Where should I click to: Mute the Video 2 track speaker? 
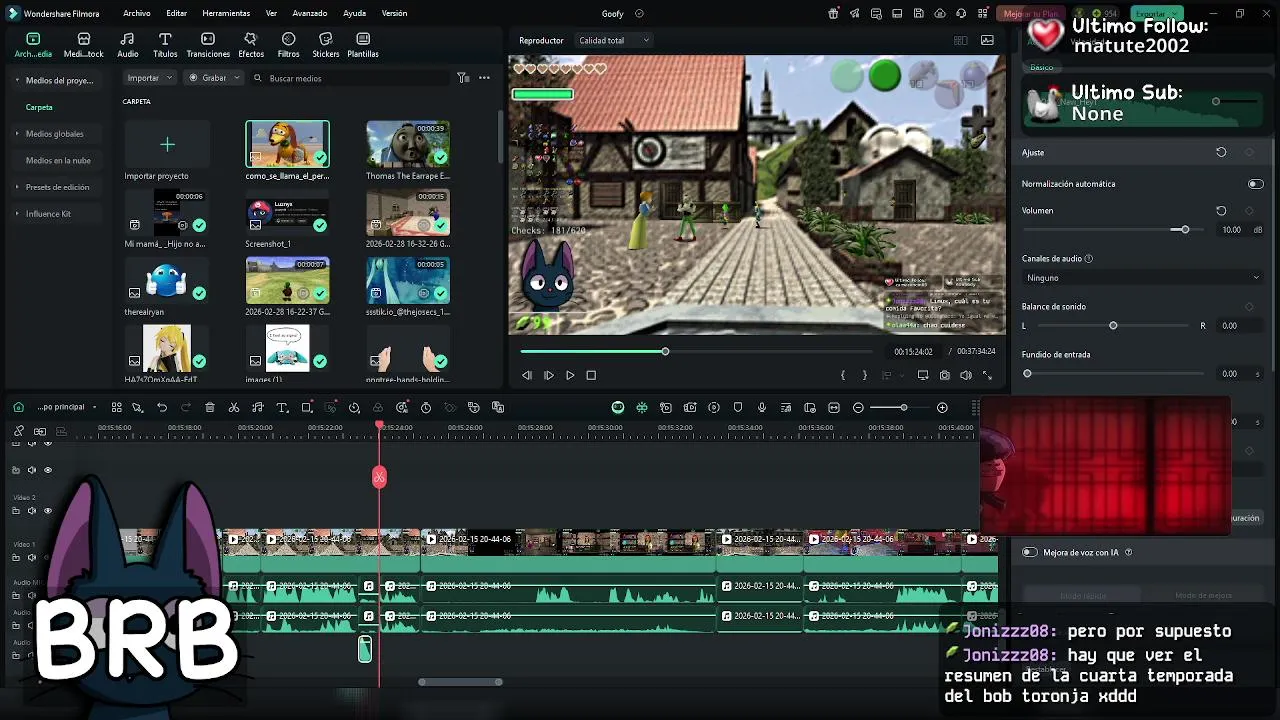tap(31, 511)
